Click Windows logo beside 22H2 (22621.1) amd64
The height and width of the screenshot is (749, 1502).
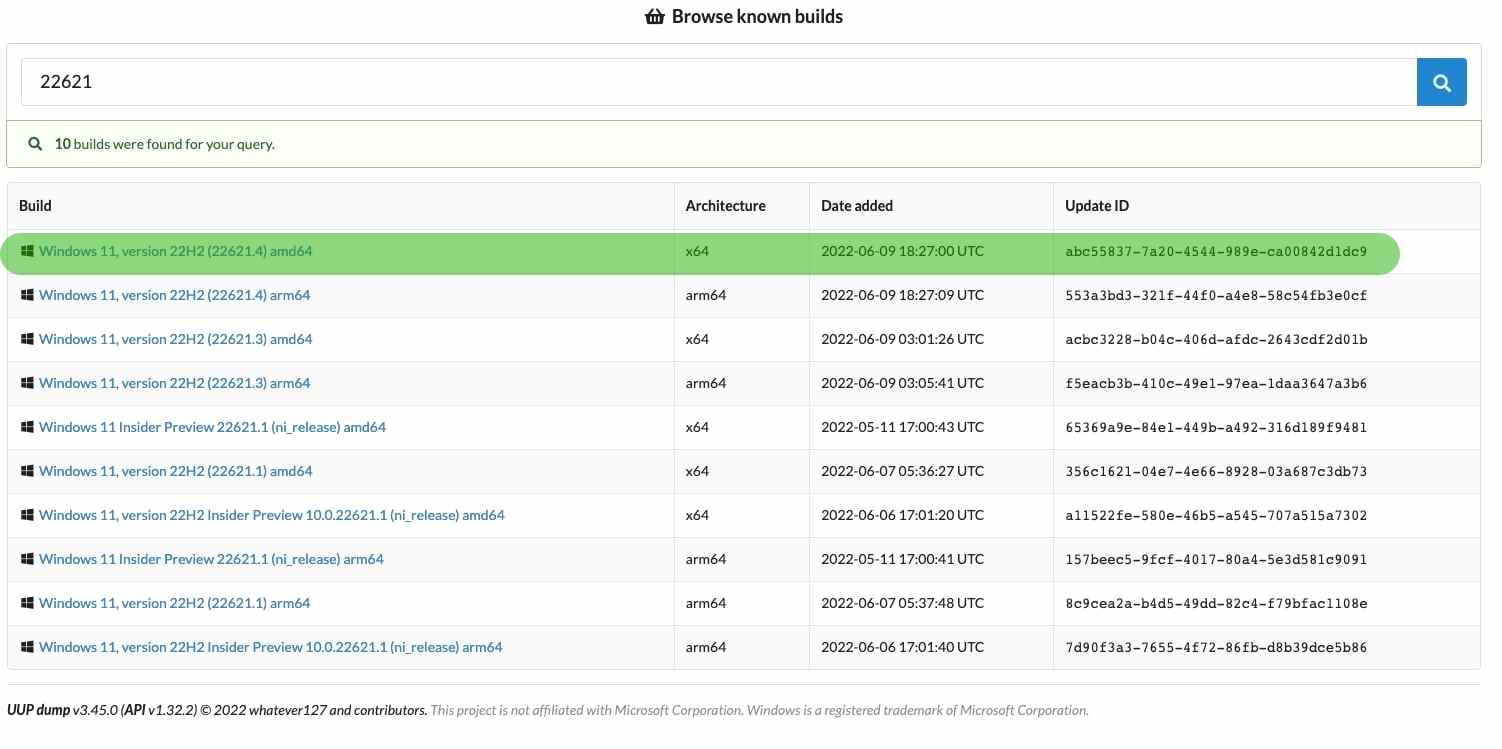click(x=27, y=471)
